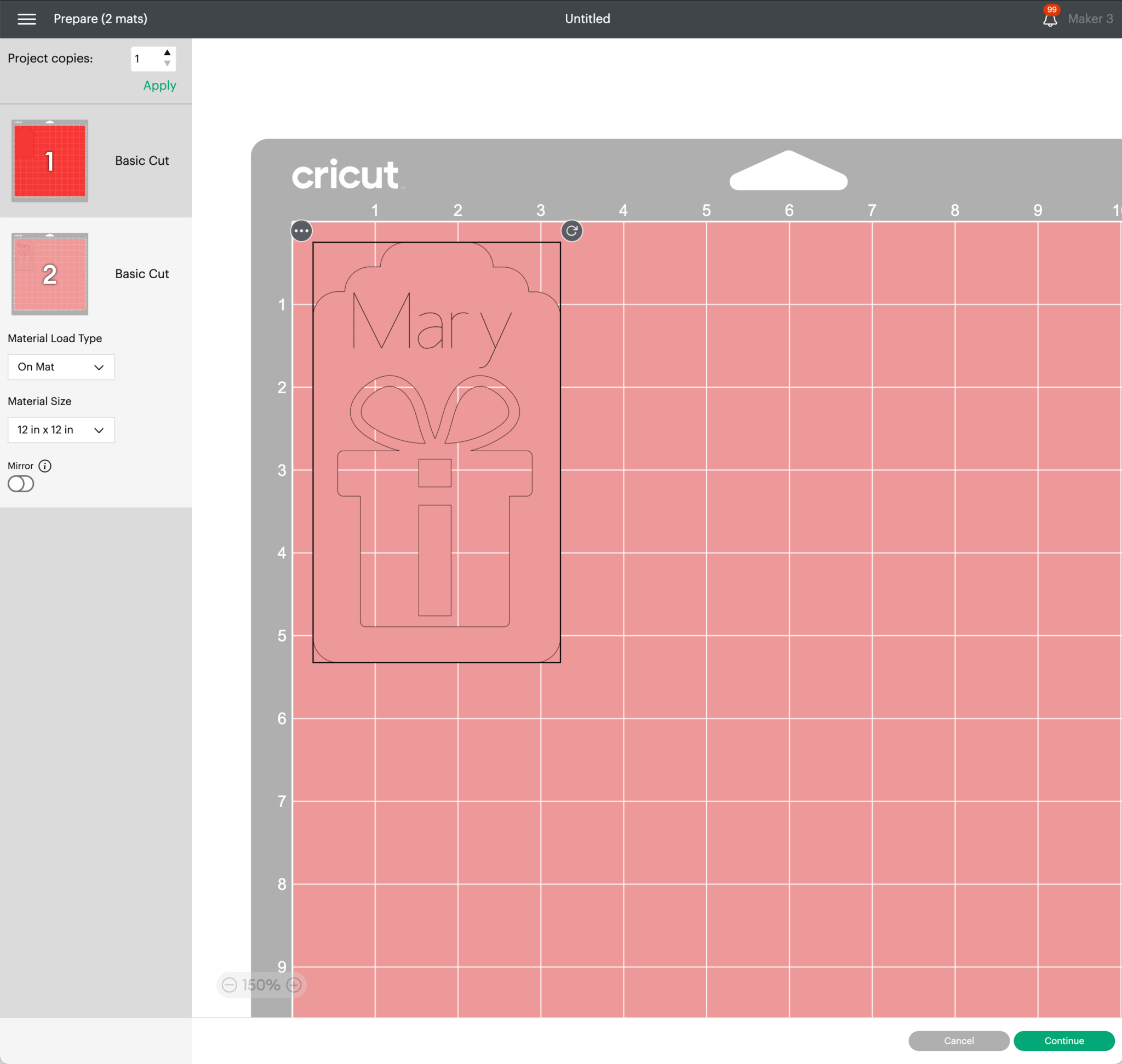Select the red mat 1 thumbnail
Image resolution: width=1122 pixels, height=1064 pixels.
pos(50,161)
